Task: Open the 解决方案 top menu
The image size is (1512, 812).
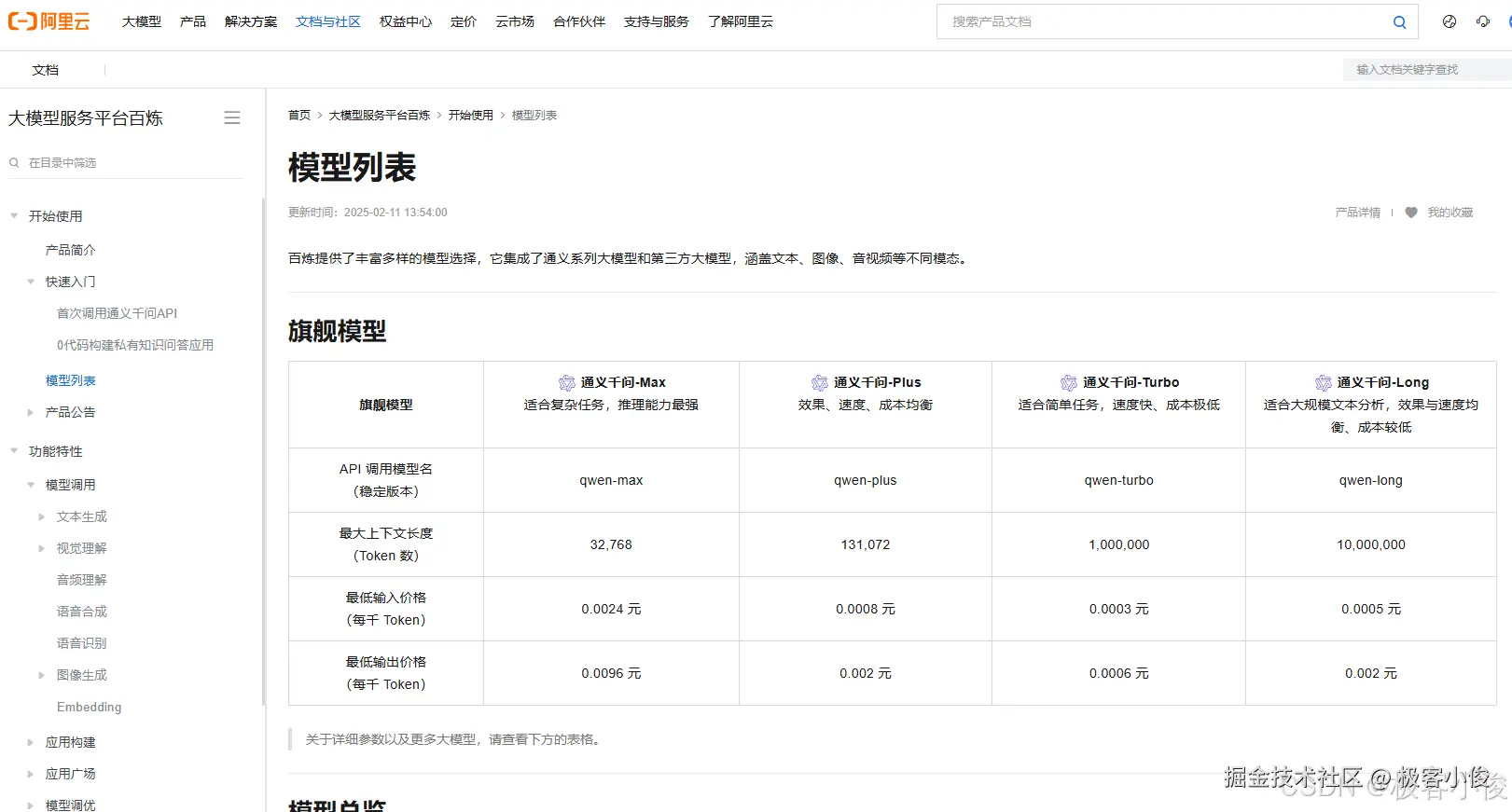Action: (x=251, y=21)
